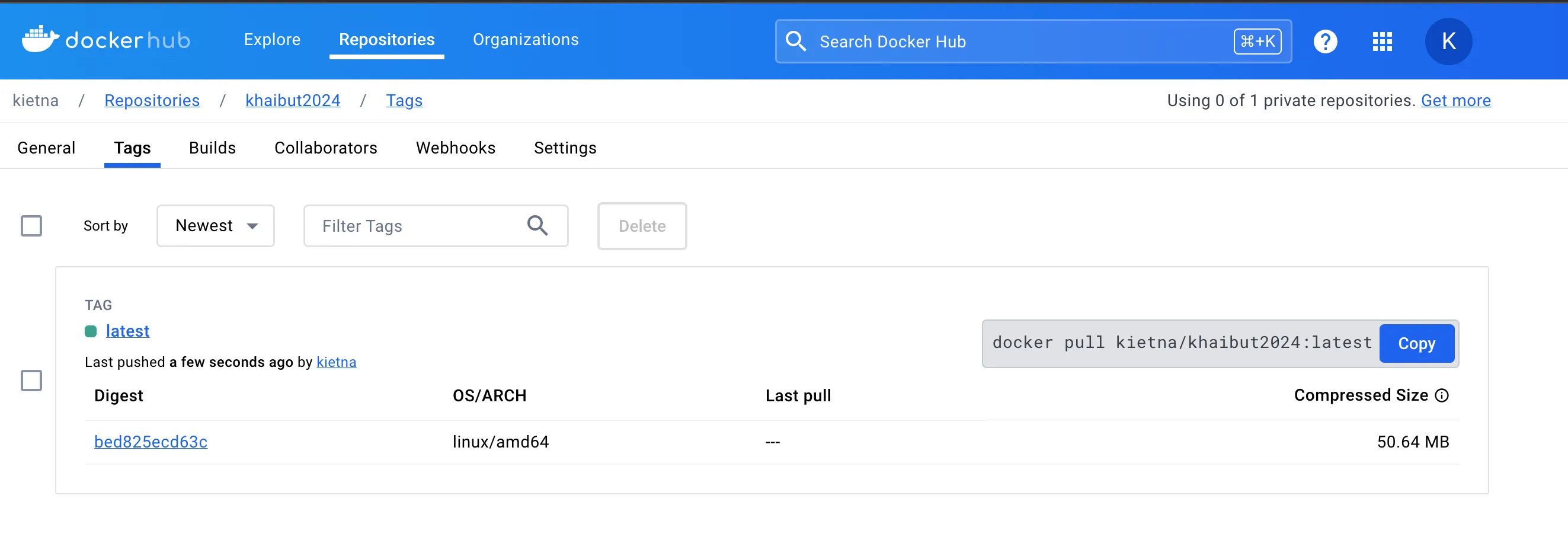The height and width of the screenshot is (556, 1568).
Task: Click the Digest column header
Action: (118, 396)
